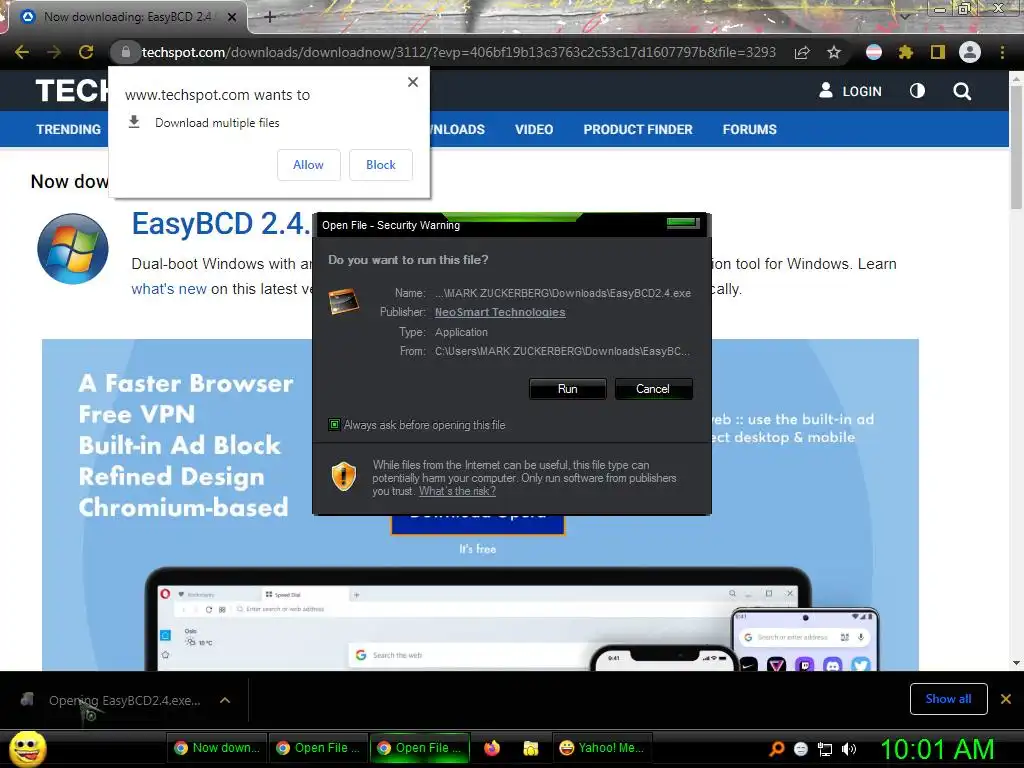1024x768 pixels.
Task: Click the shield warning icon in dialog
Action: [344, 477]
